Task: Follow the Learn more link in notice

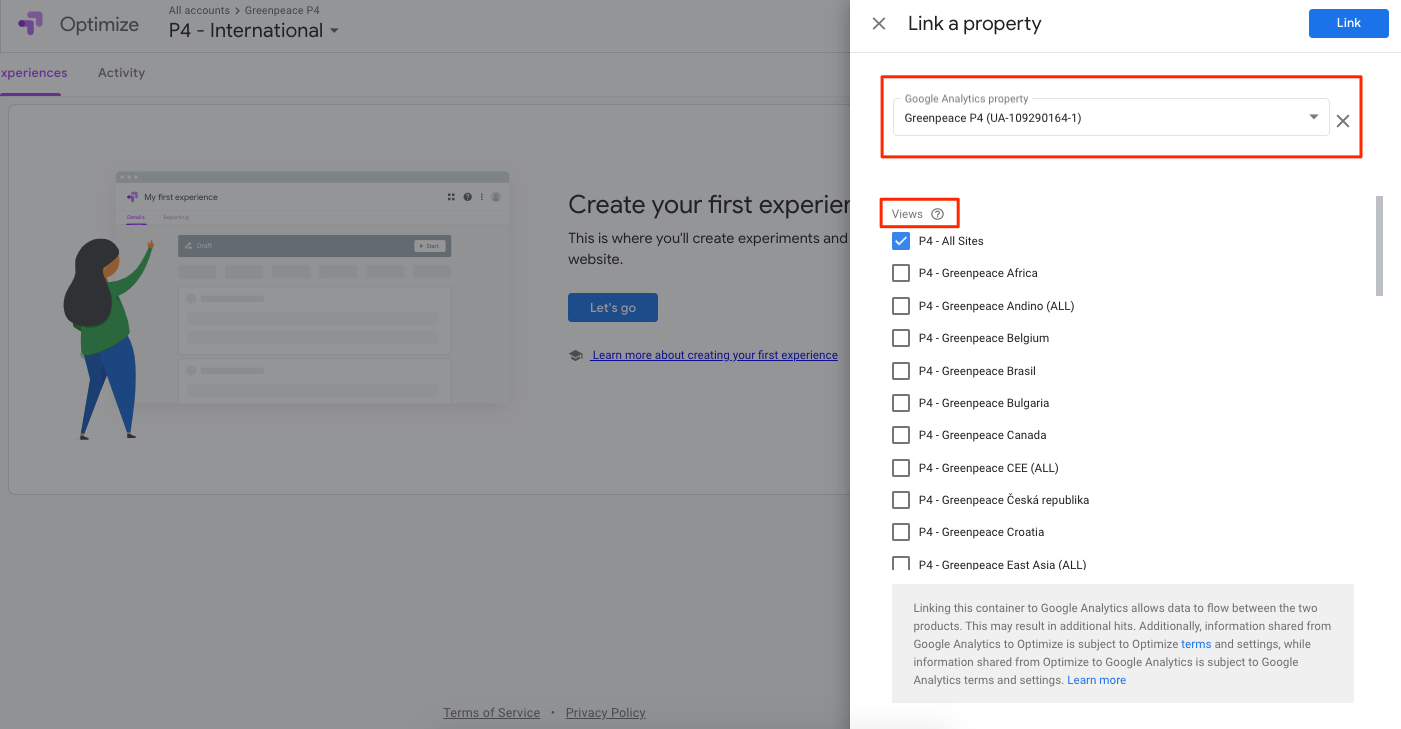Action: coord(1096,680)
